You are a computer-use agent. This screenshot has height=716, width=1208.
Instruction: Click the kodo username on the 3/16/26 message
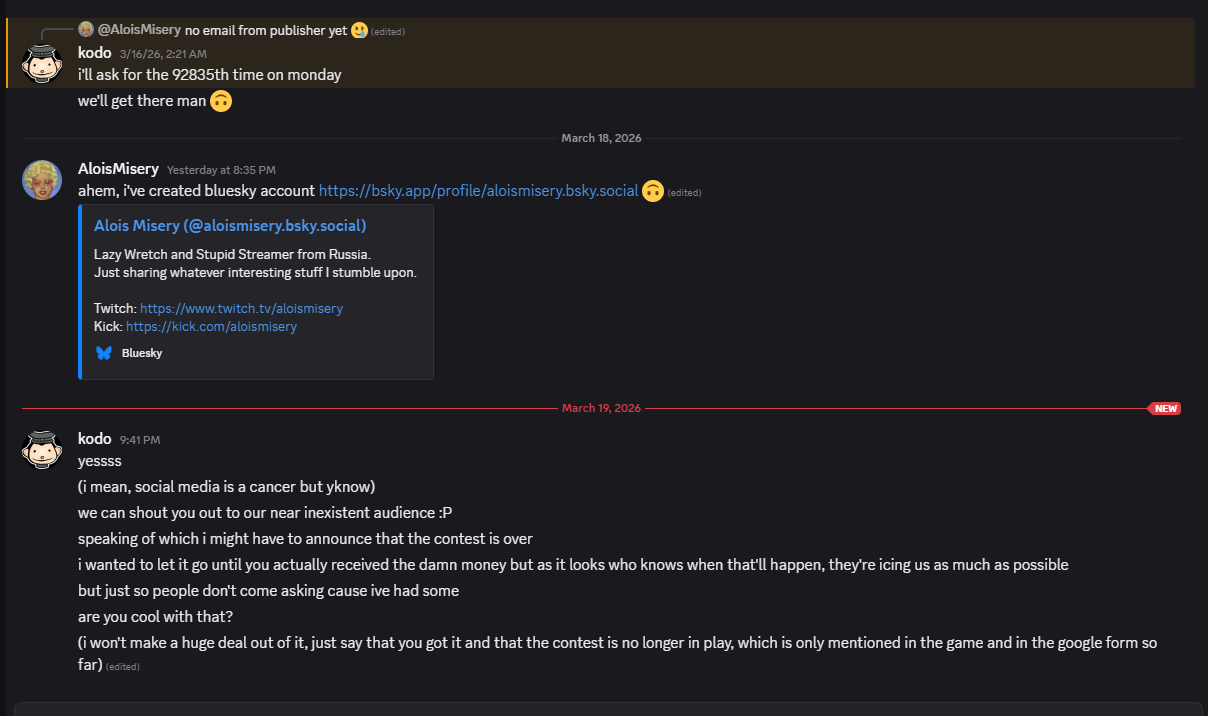(x=94, y=52)
